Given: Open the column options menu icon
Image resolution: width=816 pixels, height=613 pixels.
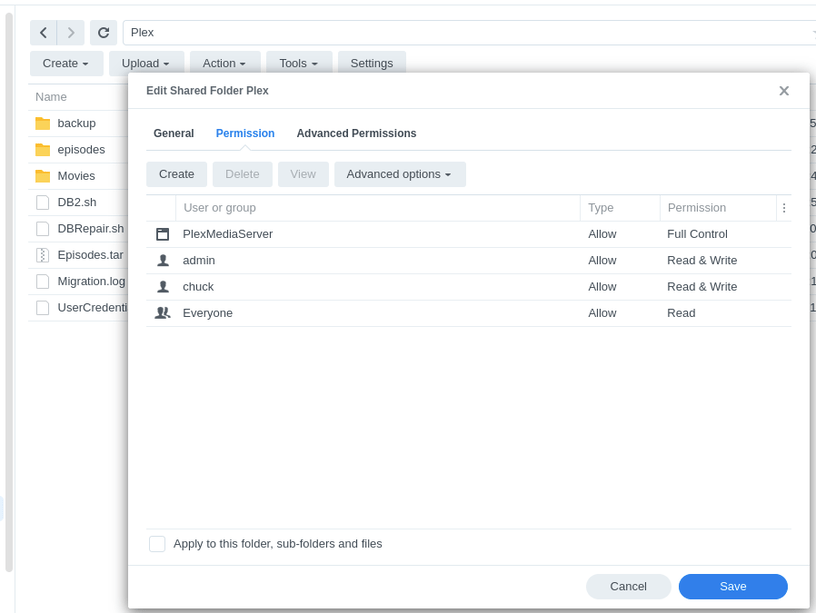Looking at the screenshot, I should click(784, 208).
